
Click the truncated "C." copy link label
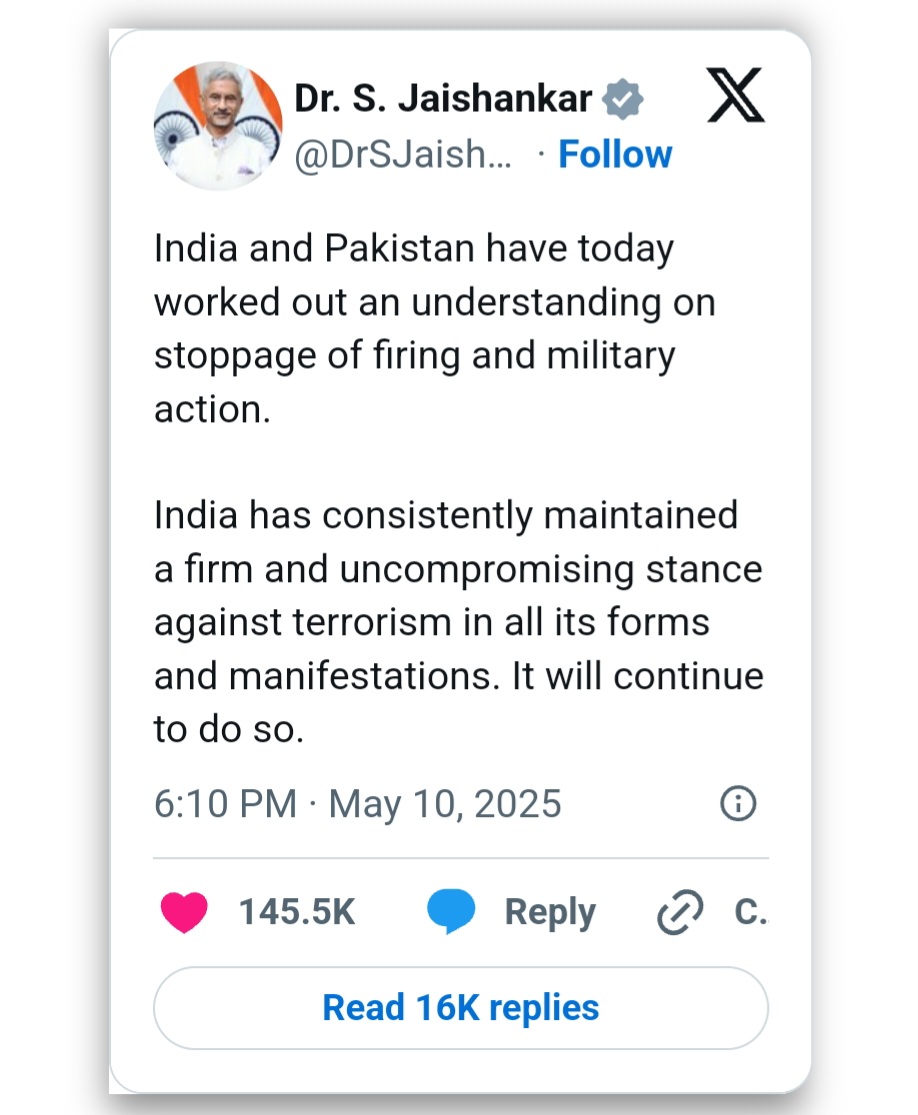point(750,912)
